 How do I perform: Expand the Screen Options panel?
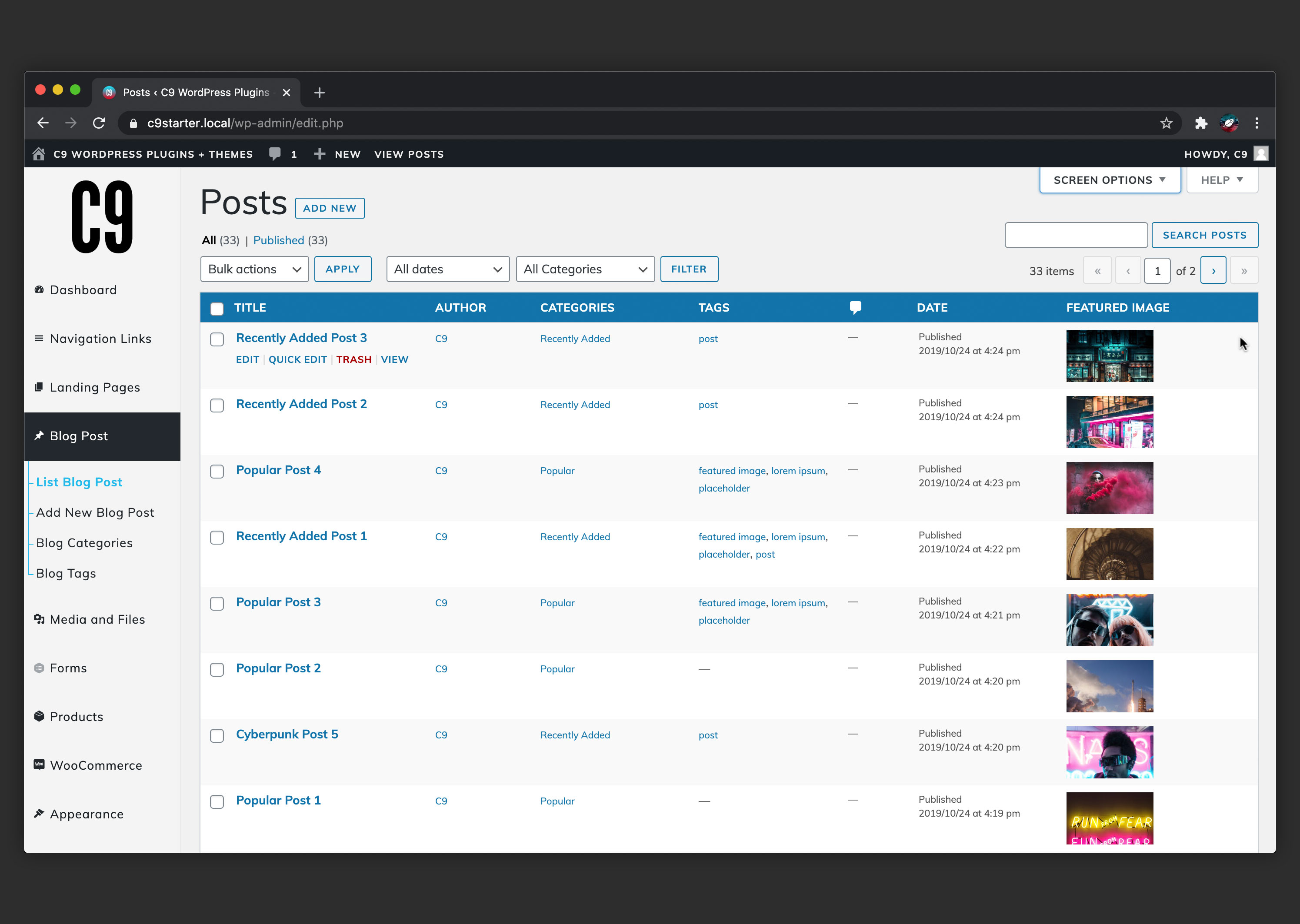tap(1109, 180)
